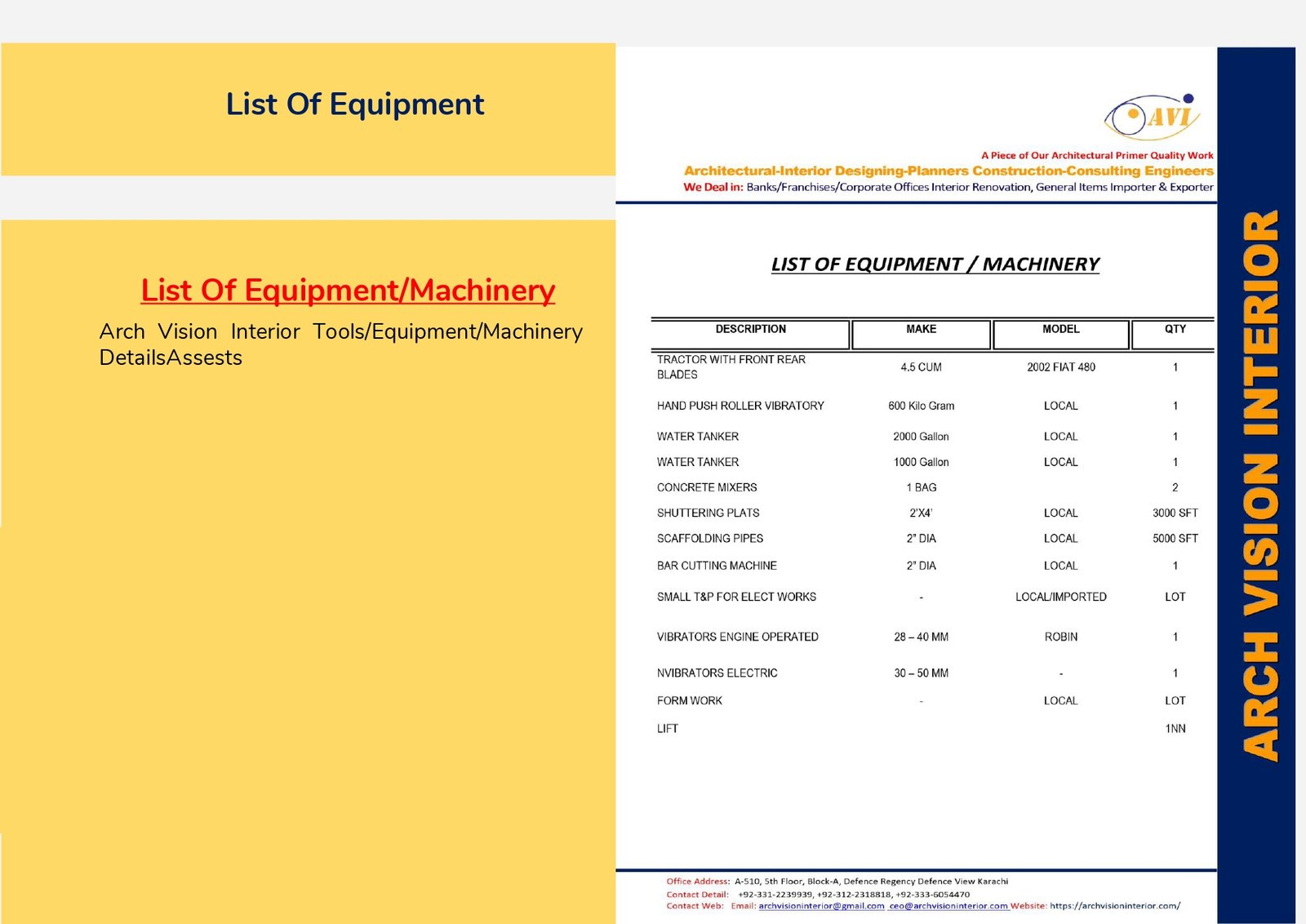This screenshot has width=1306, height=924.
Task: Click the 'ROBIN' model cell
Action: coord(1060,637)
